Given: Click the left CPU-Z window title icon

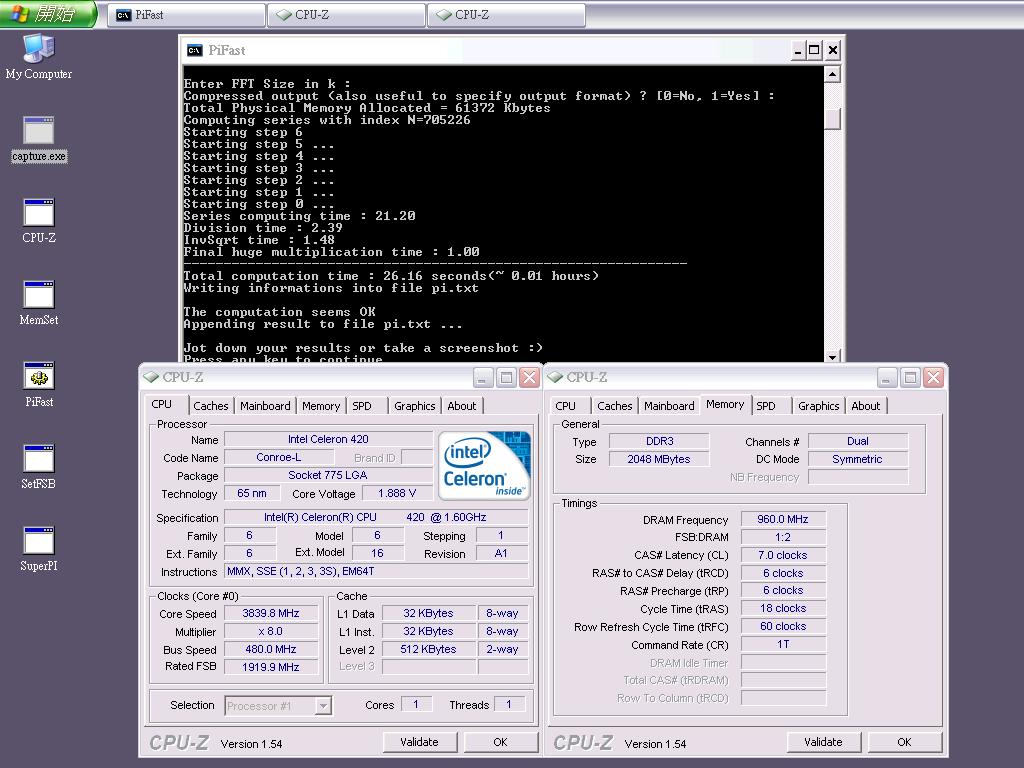Looking at the screenshot, I should coord(152,377).
